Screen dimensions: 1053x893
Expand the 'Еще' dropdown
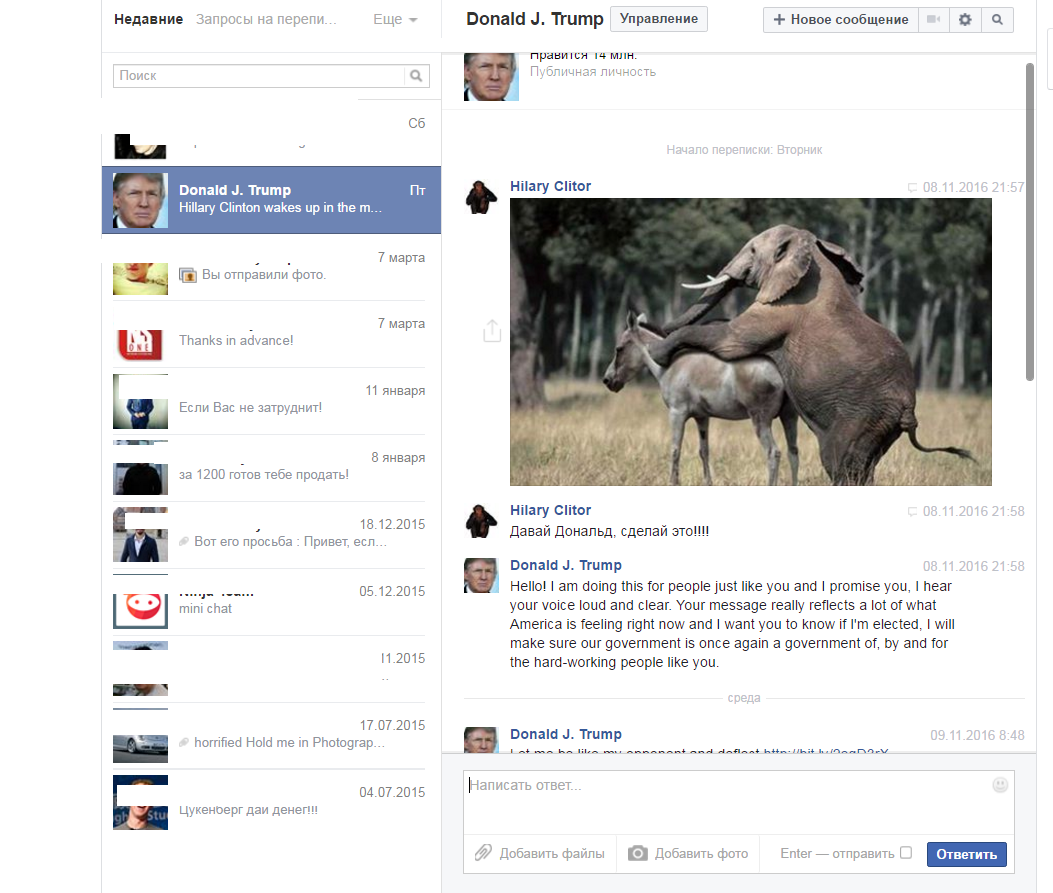coord(395,19)
